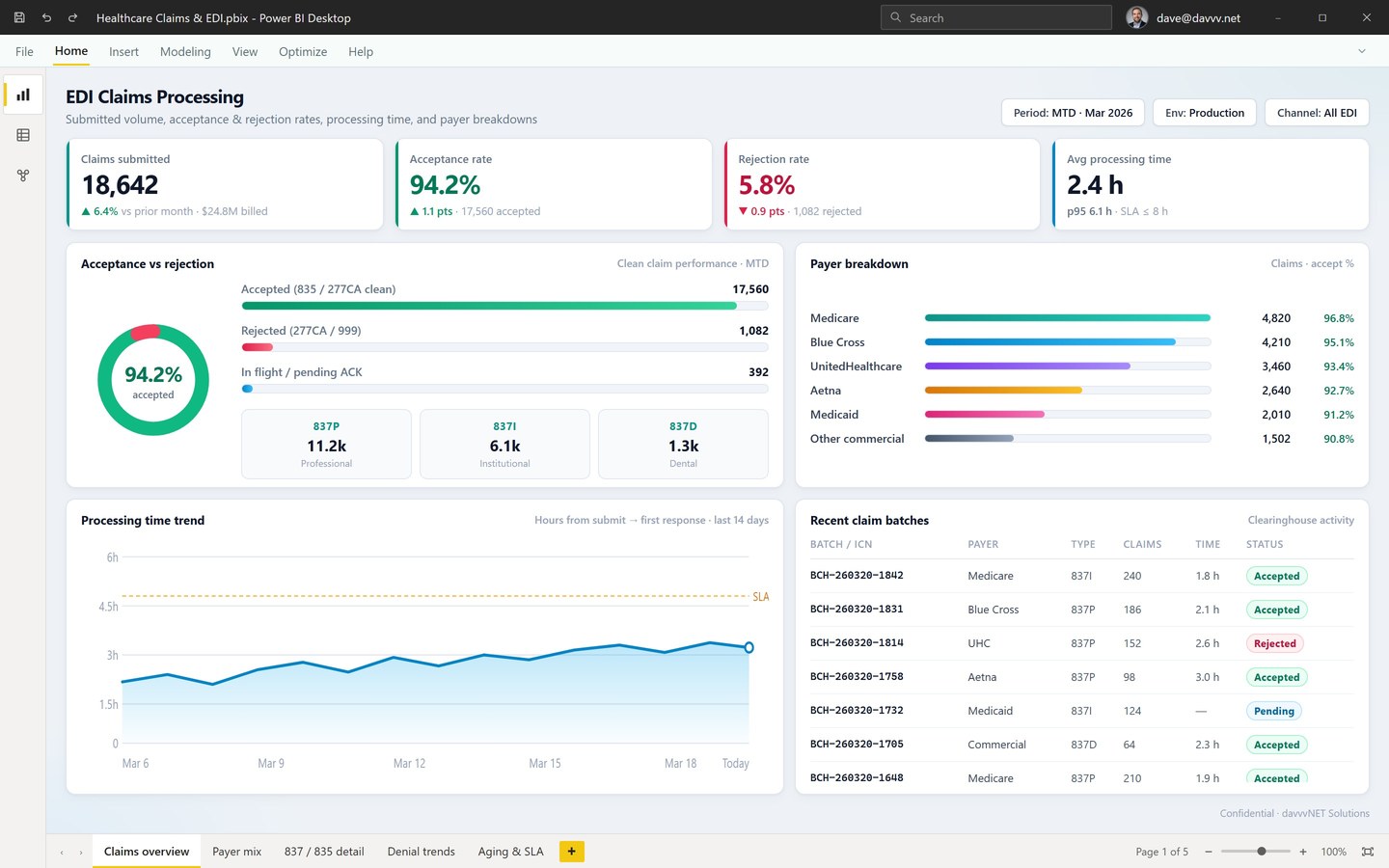Image resolution: width=1389 pixels, height=868 pixels.
Task: Open Table view in left sidebar
Action: pyautogui.click(x=23, y=135)
